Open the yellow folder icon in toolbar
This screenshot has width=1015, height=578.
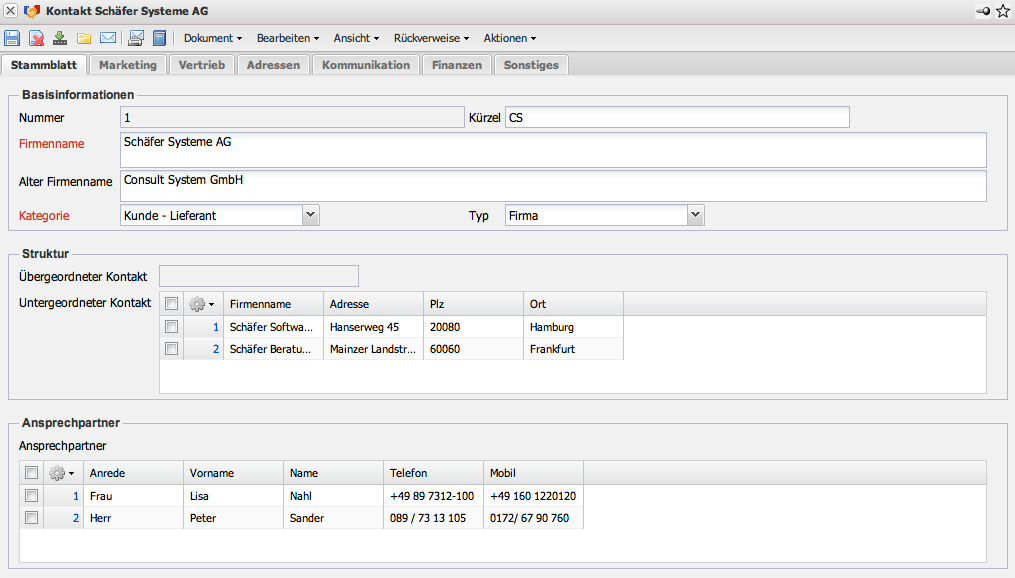(x=84, y=38)
